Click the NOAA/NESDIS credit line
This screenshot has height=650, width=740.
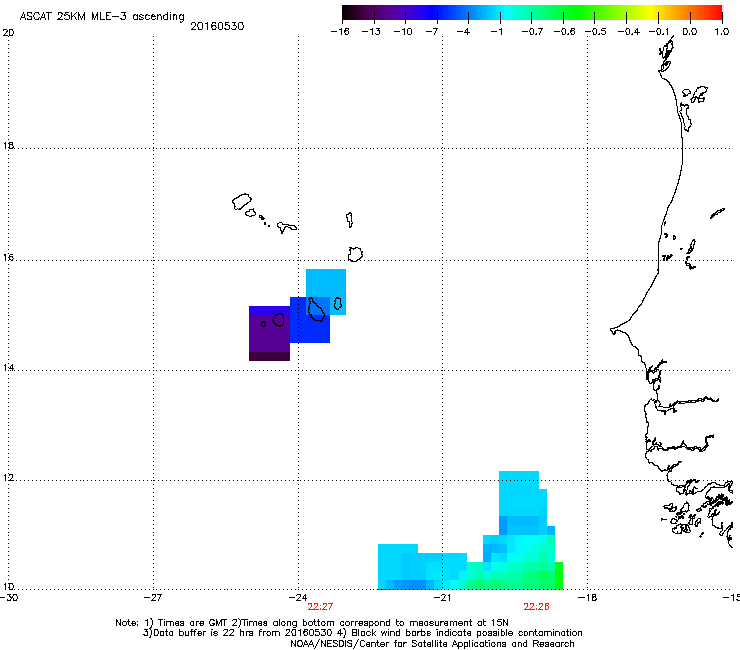pos(432,644)
